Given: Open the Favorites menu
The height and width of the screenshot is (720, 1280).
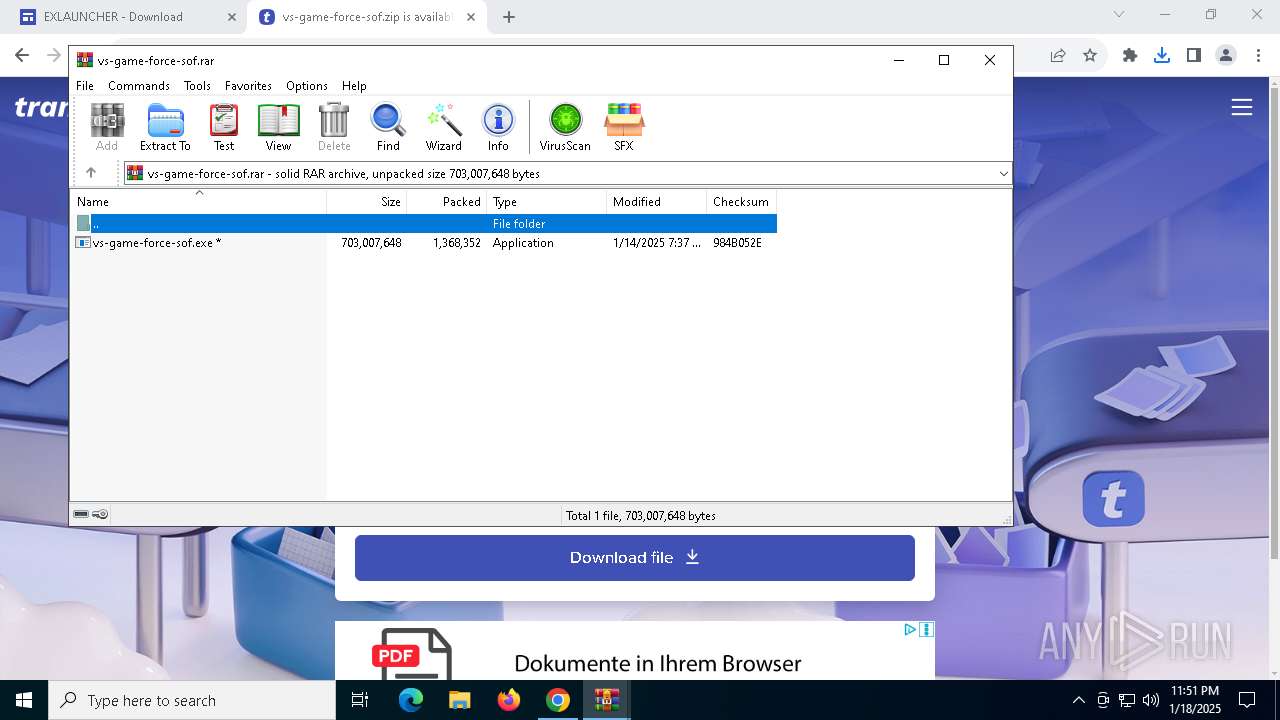Looking at the screenshot, I should (248, 86).
